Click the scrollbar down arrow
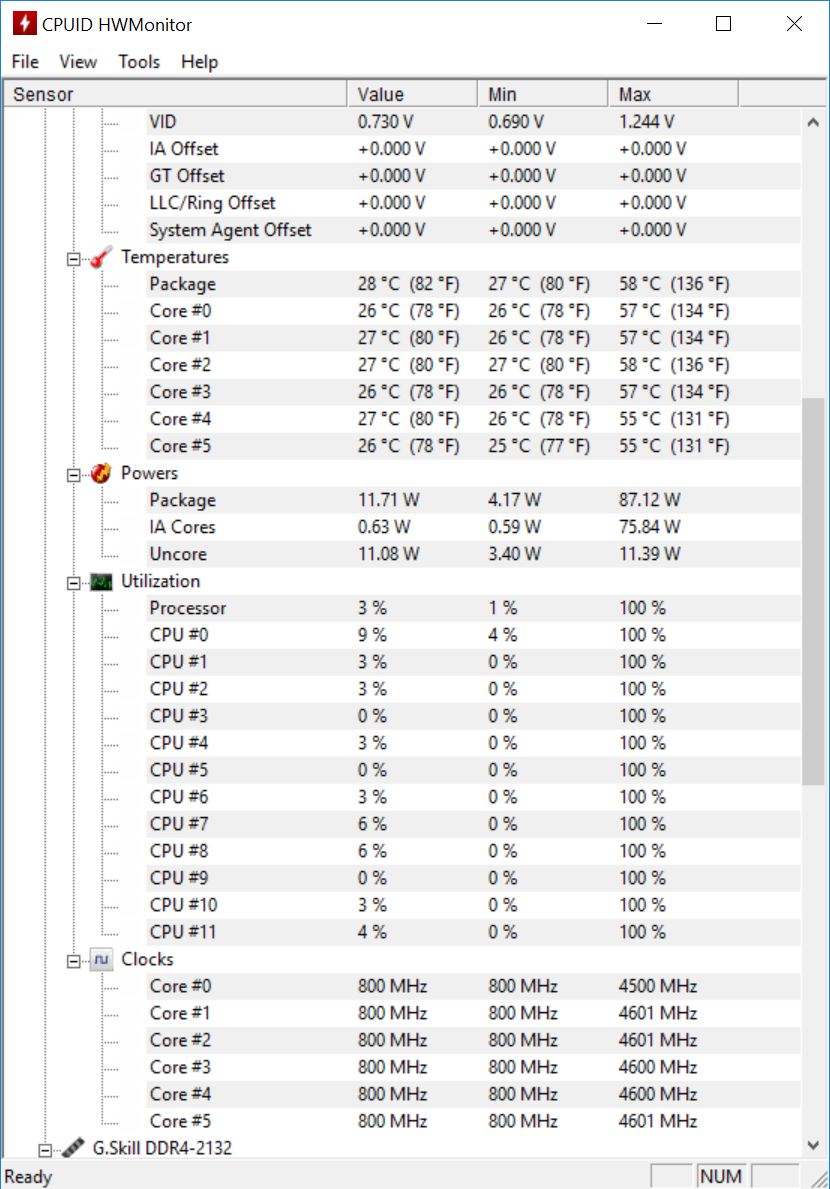This screenshot has width=830, height=1189. pos(812,1145)
